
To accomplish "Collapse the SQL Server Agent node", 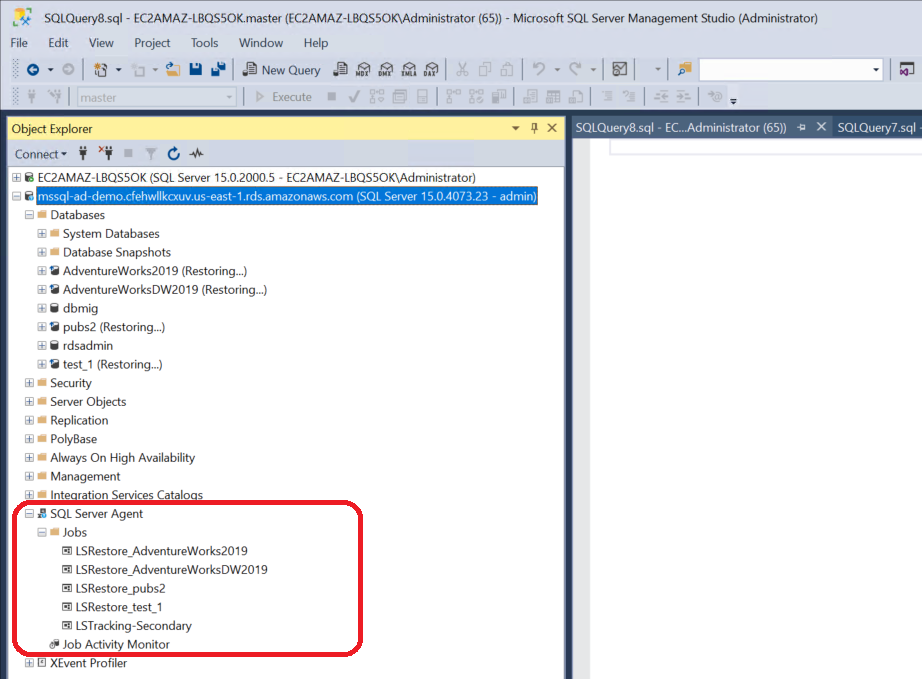I will tap(29, 514).
